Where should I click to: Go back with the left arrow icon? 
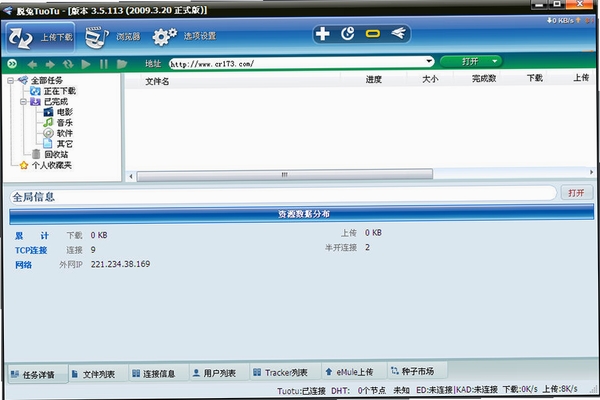tap(32, 64)
